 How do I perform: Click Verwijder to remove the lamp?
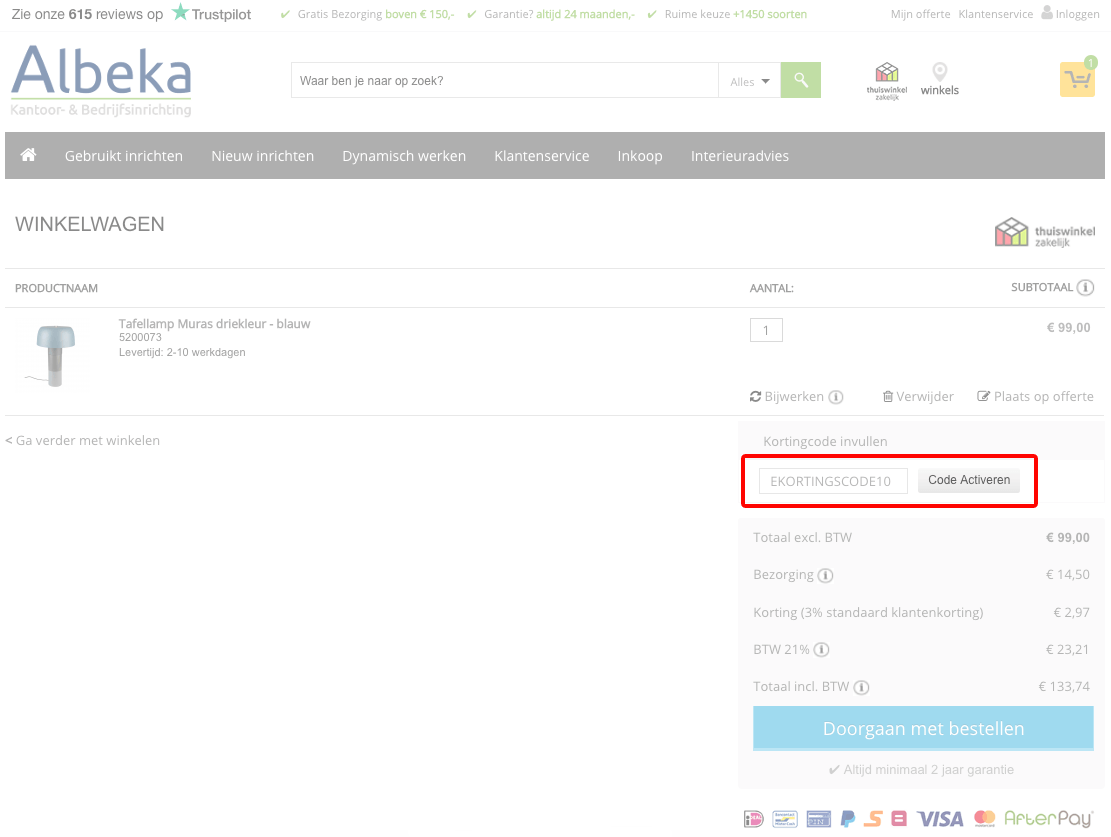918,397
